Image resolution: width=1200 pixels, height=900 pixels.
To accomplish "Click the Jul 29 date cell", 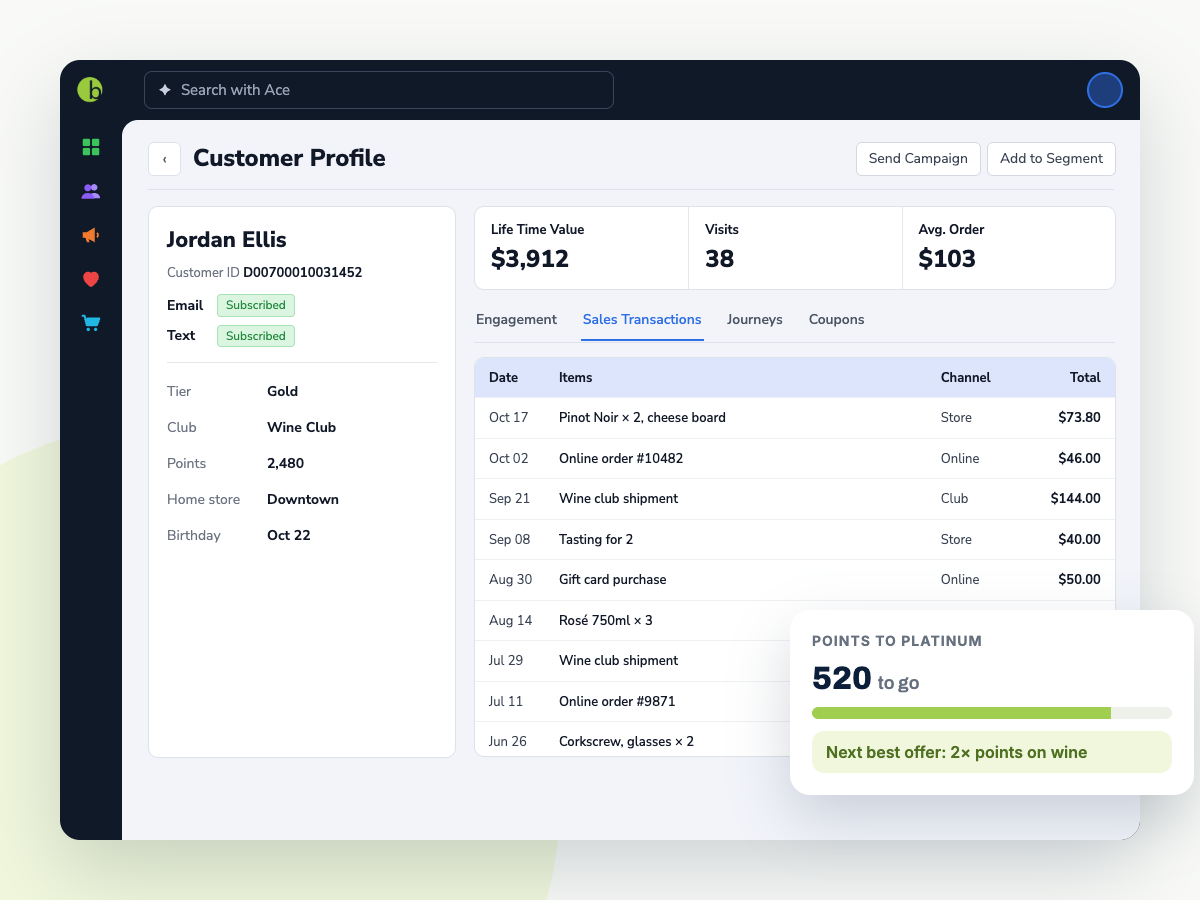I will (506, 661).
